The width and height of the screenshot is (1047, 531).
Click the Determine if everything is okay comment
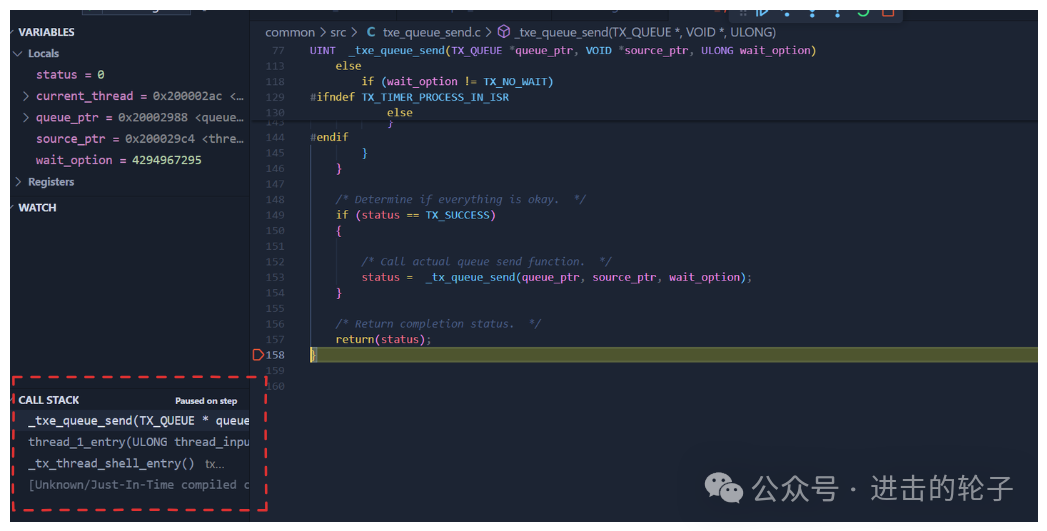[x=461, y=200]
